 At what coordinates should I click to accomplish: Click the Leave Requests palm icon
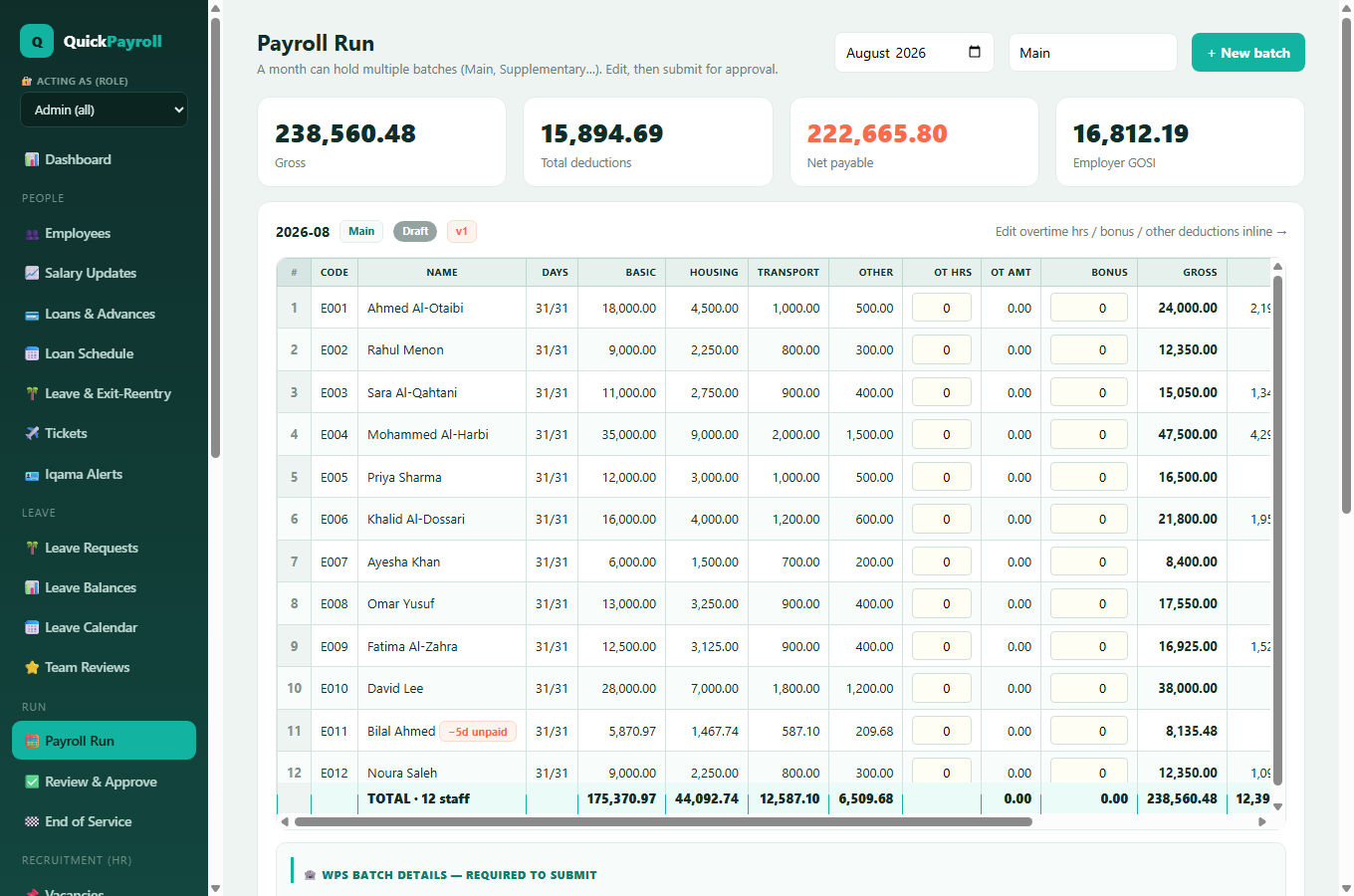tap(32, 548)
